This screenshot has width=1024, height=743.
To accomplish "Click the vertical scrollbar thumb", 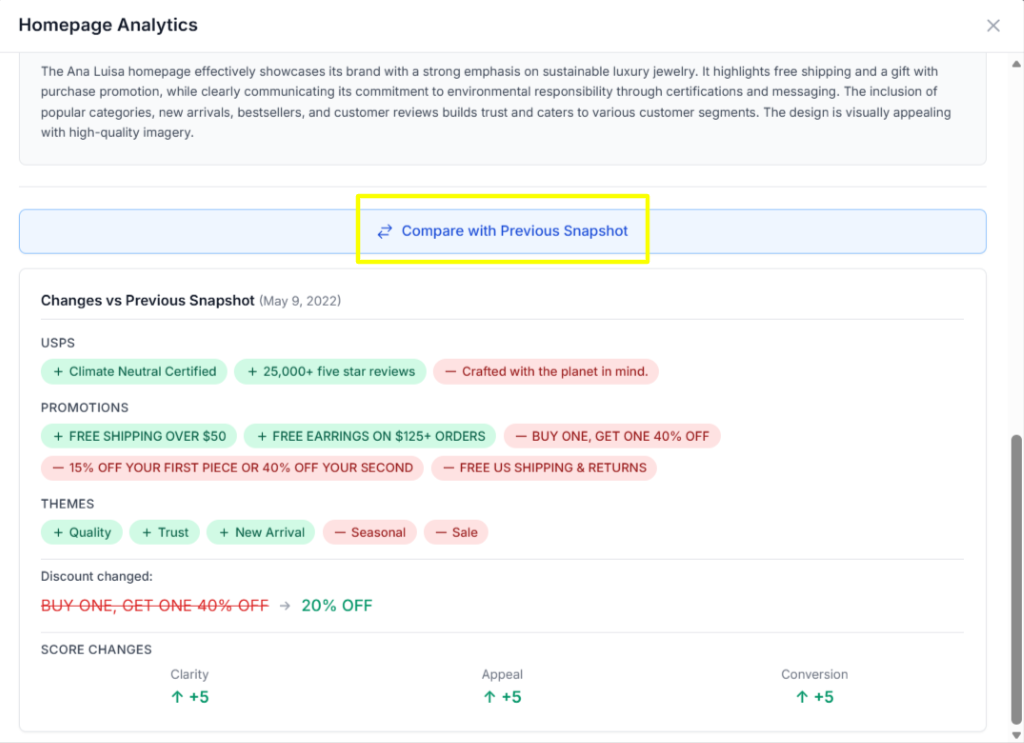I will point(1016,580).
